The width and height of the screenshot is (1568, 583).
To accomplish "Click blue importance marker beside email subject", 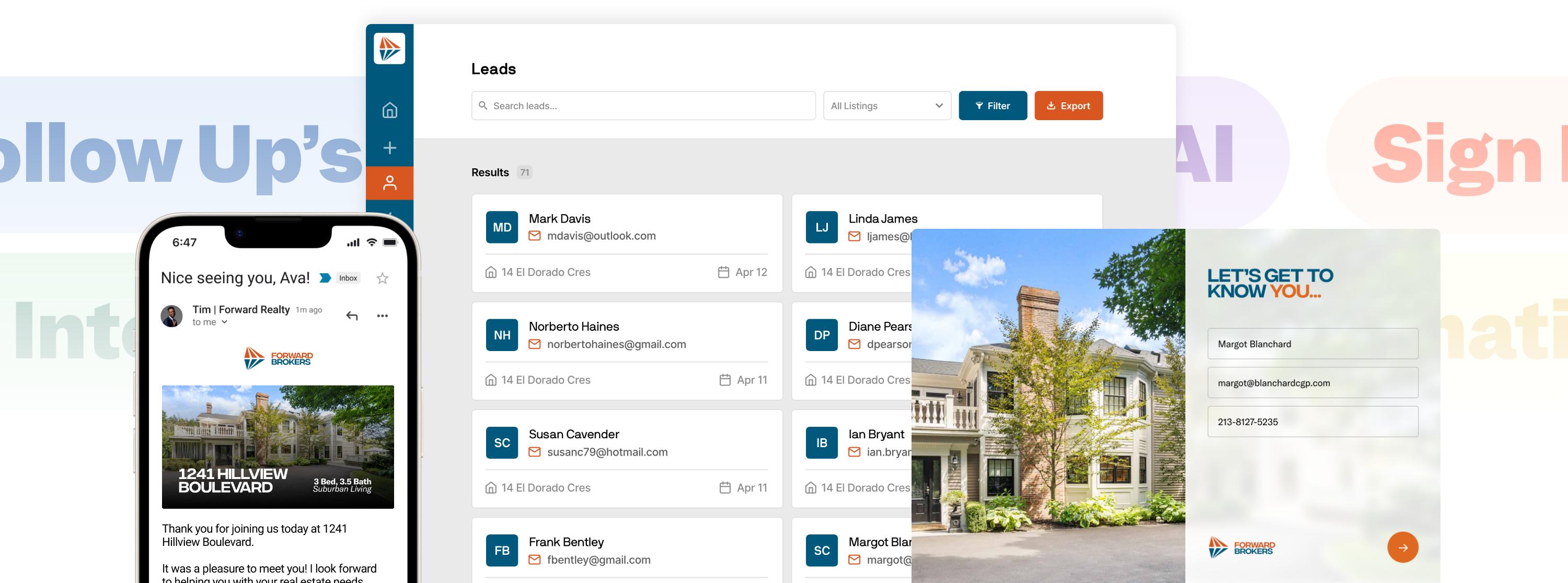I will pos(325,278).
